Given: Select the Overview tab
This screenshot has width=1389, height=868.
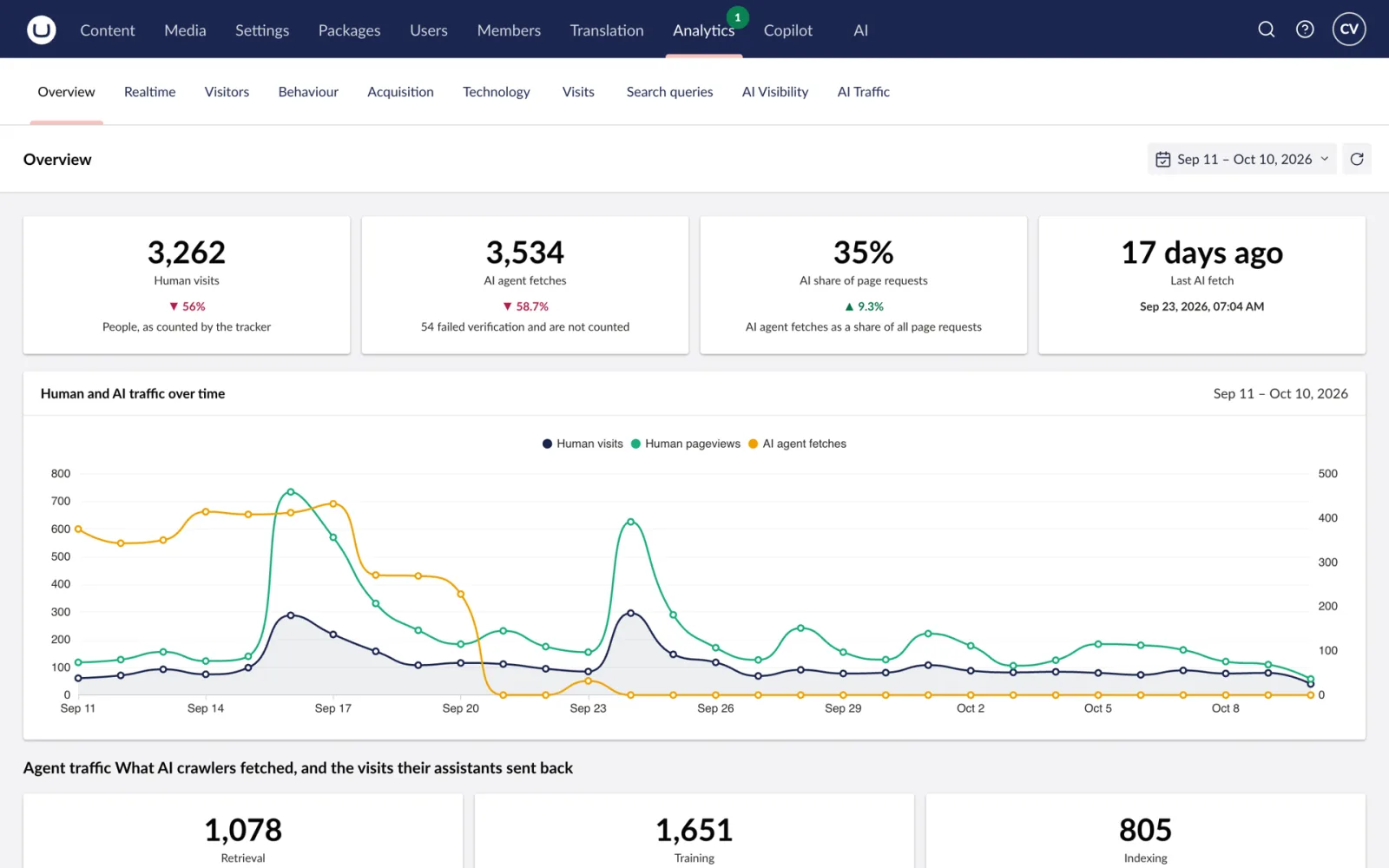Looking at the screenshot, I should click(x=66, y=92).
